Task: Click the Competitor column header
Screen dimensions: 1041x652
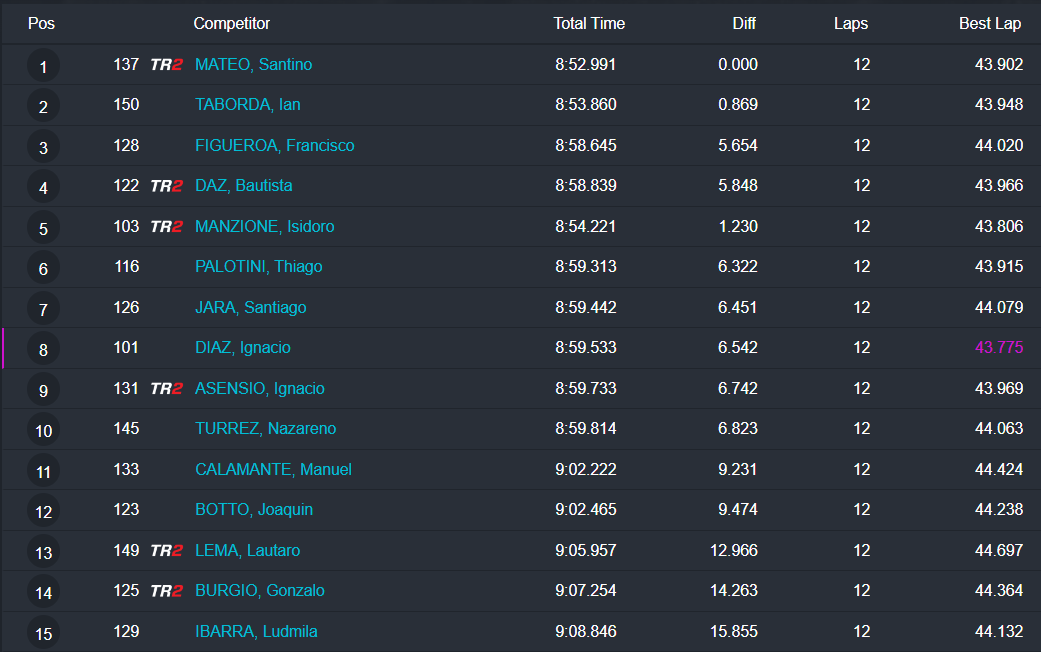Action: coord(231,23)
